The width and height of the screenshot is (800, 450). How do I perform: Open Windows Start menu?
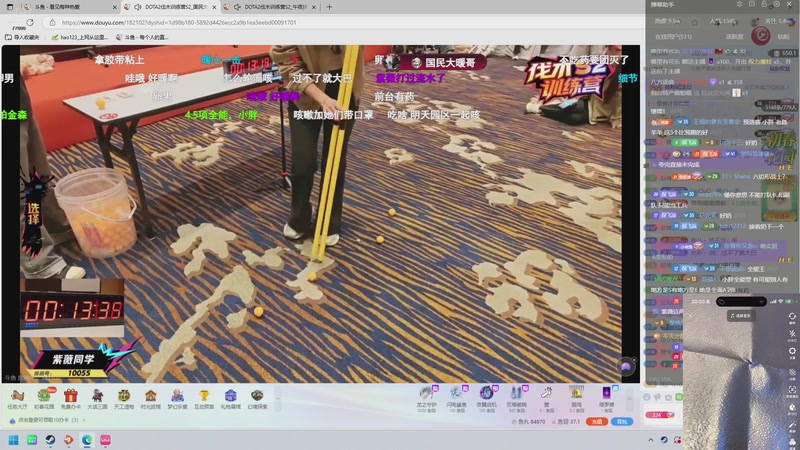pos(14,440)
